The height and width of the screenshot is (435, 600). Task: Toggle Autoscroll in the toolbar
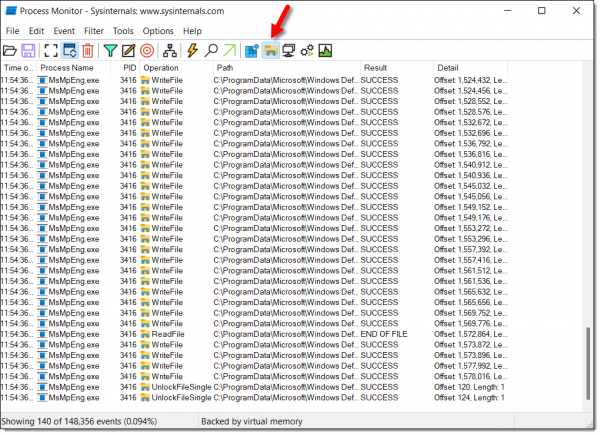(x=70, y=51)
